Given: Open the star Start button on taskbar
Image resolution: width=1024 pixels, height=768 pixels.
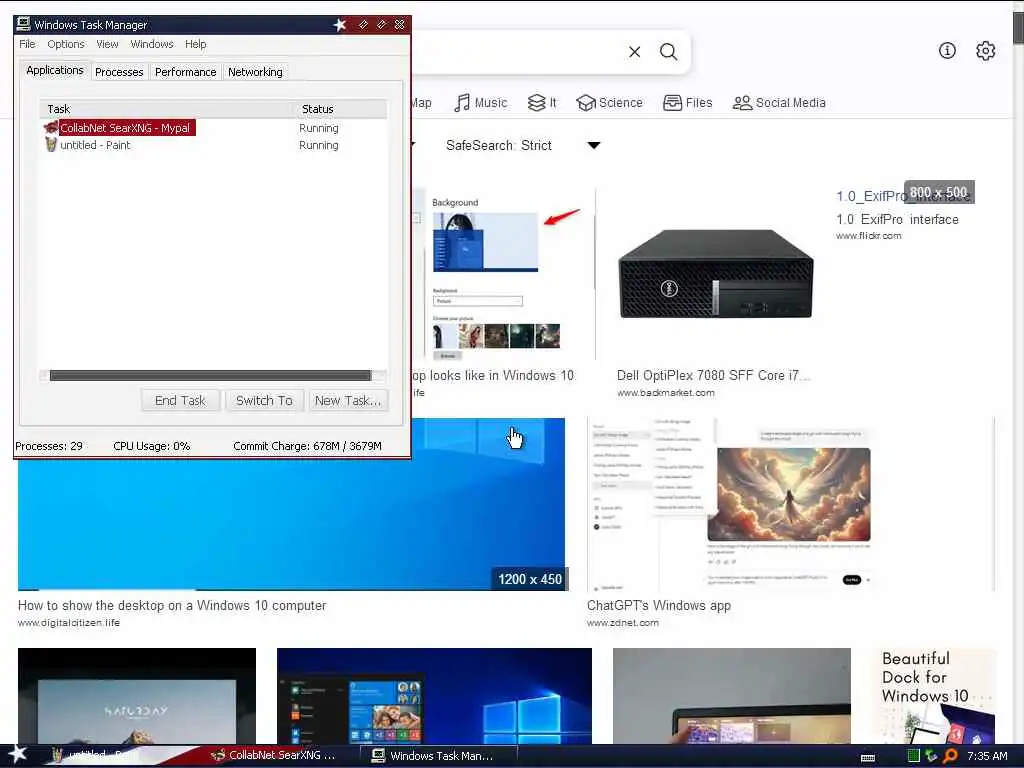Looking at the screenshot, I should tap(17, 754).
